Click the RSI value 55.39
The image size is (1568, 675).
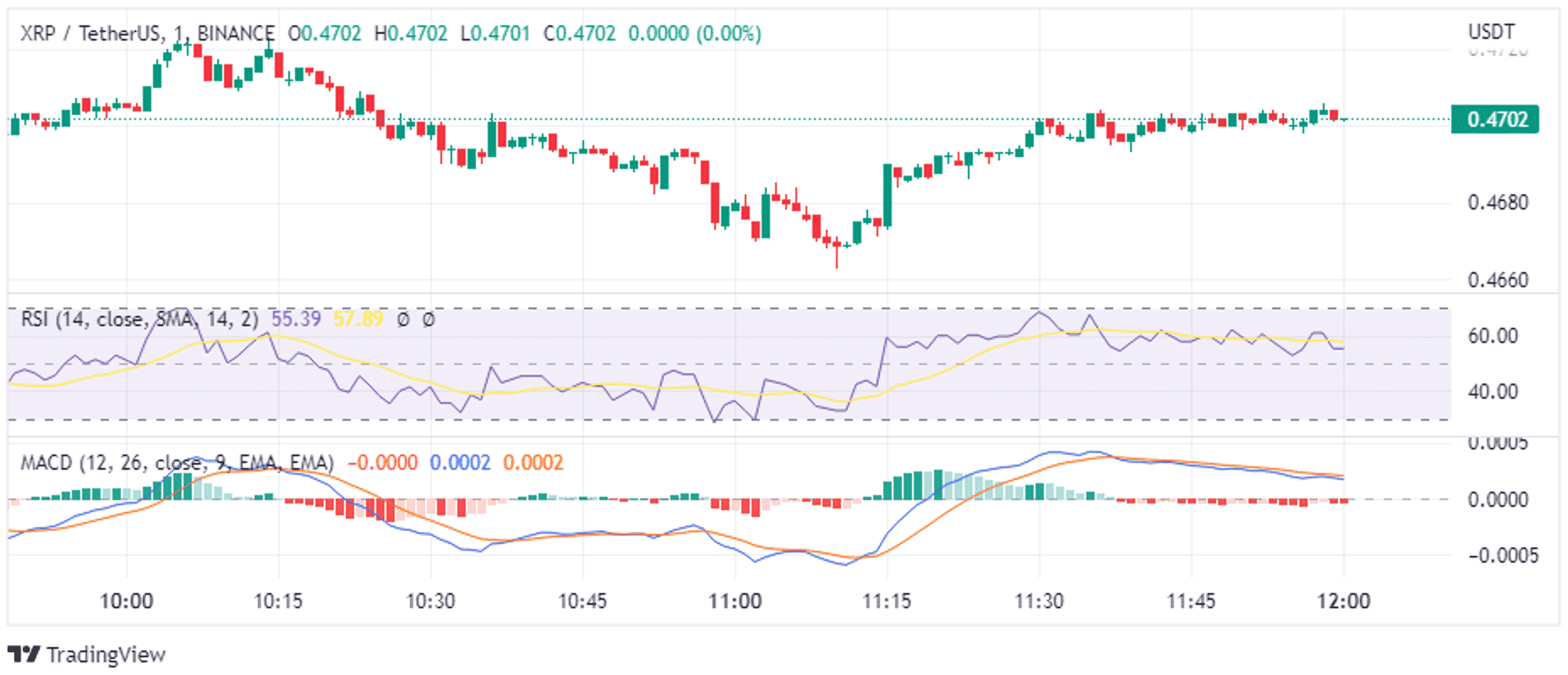(x=296, y=319)
